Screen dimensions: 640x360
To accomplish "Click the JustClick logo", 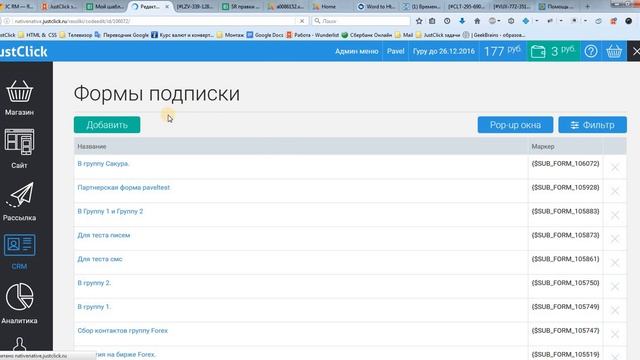I will (24, 51).
